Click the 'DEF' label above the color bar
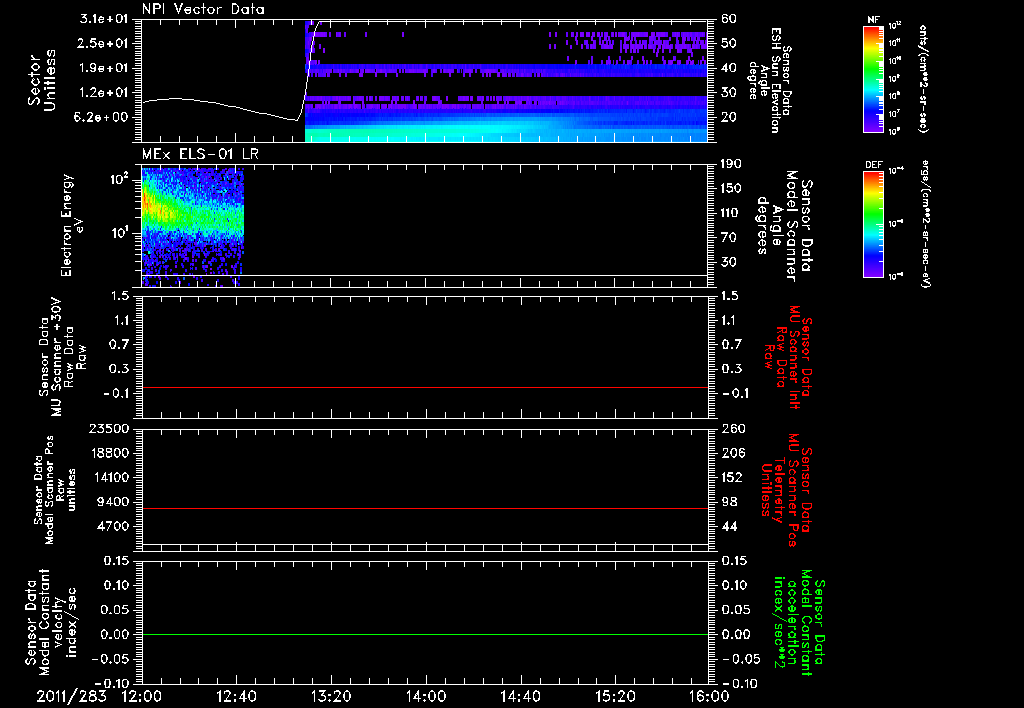This screenshot has height=708, width=1024. click(x=874, y=165)
